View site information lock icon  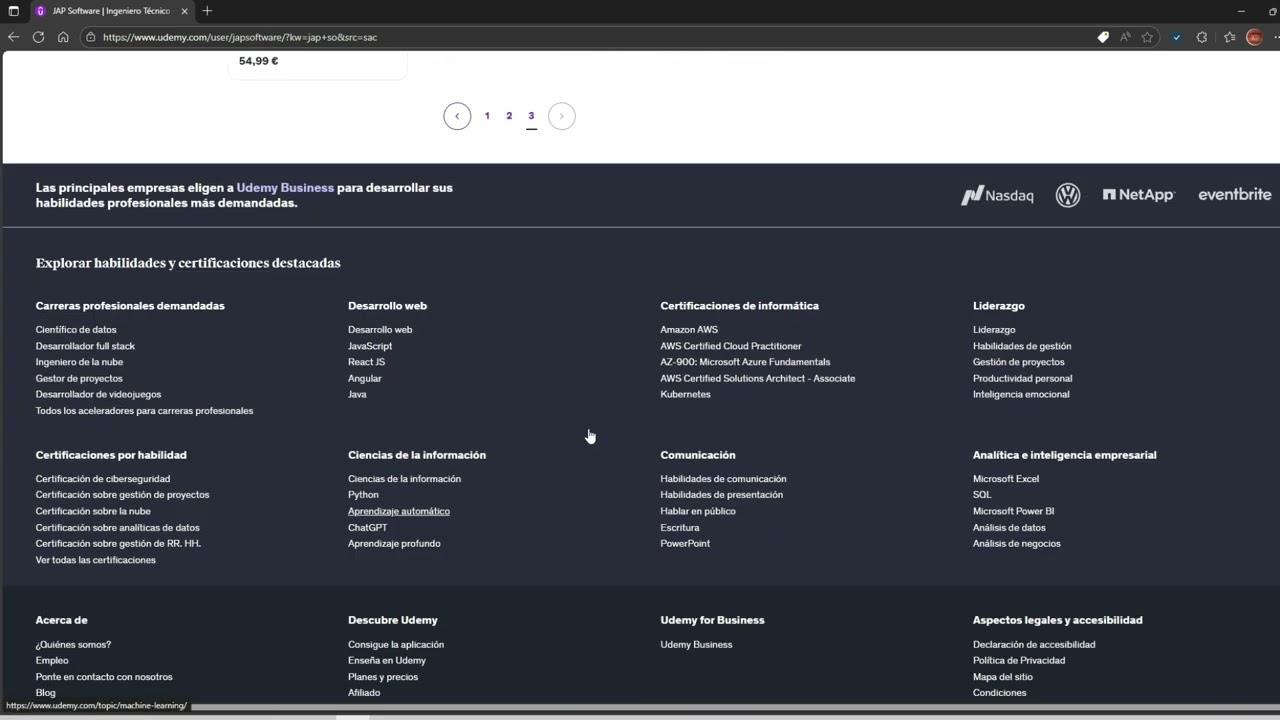coord(91,37)
